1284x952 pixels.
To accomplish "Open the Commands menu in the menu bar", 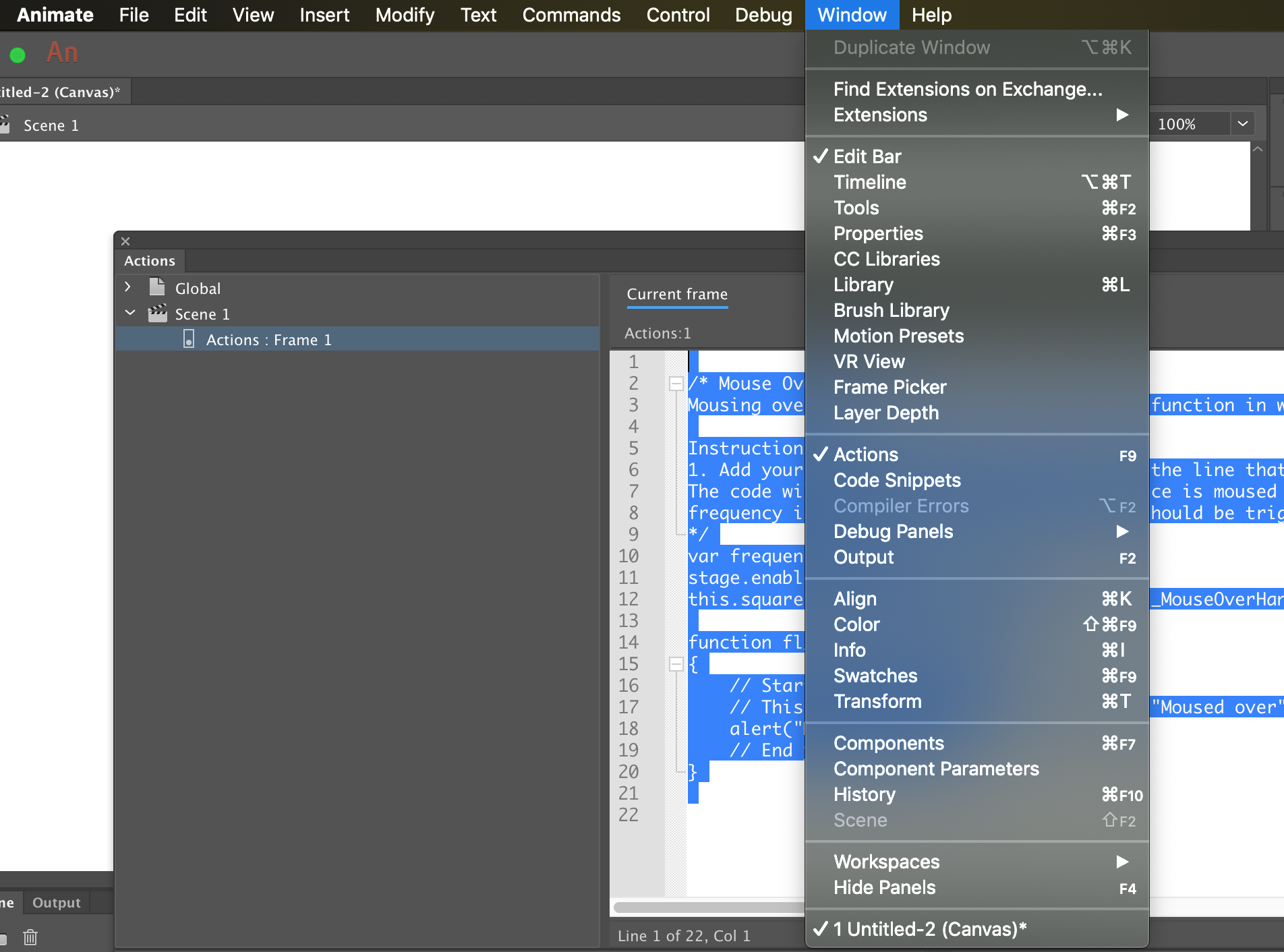I will [x=571, y=15].
